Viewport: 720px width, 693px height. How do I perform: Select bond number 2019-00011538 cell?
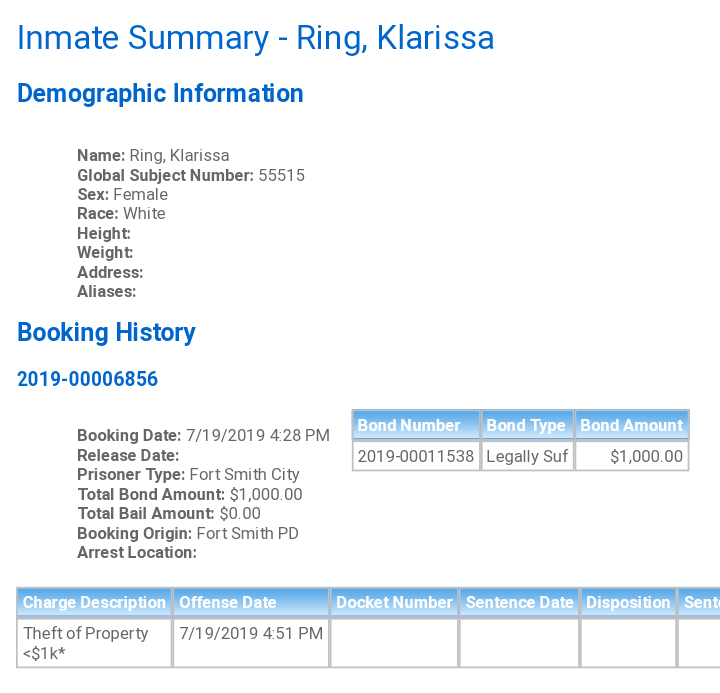(416, 456)
